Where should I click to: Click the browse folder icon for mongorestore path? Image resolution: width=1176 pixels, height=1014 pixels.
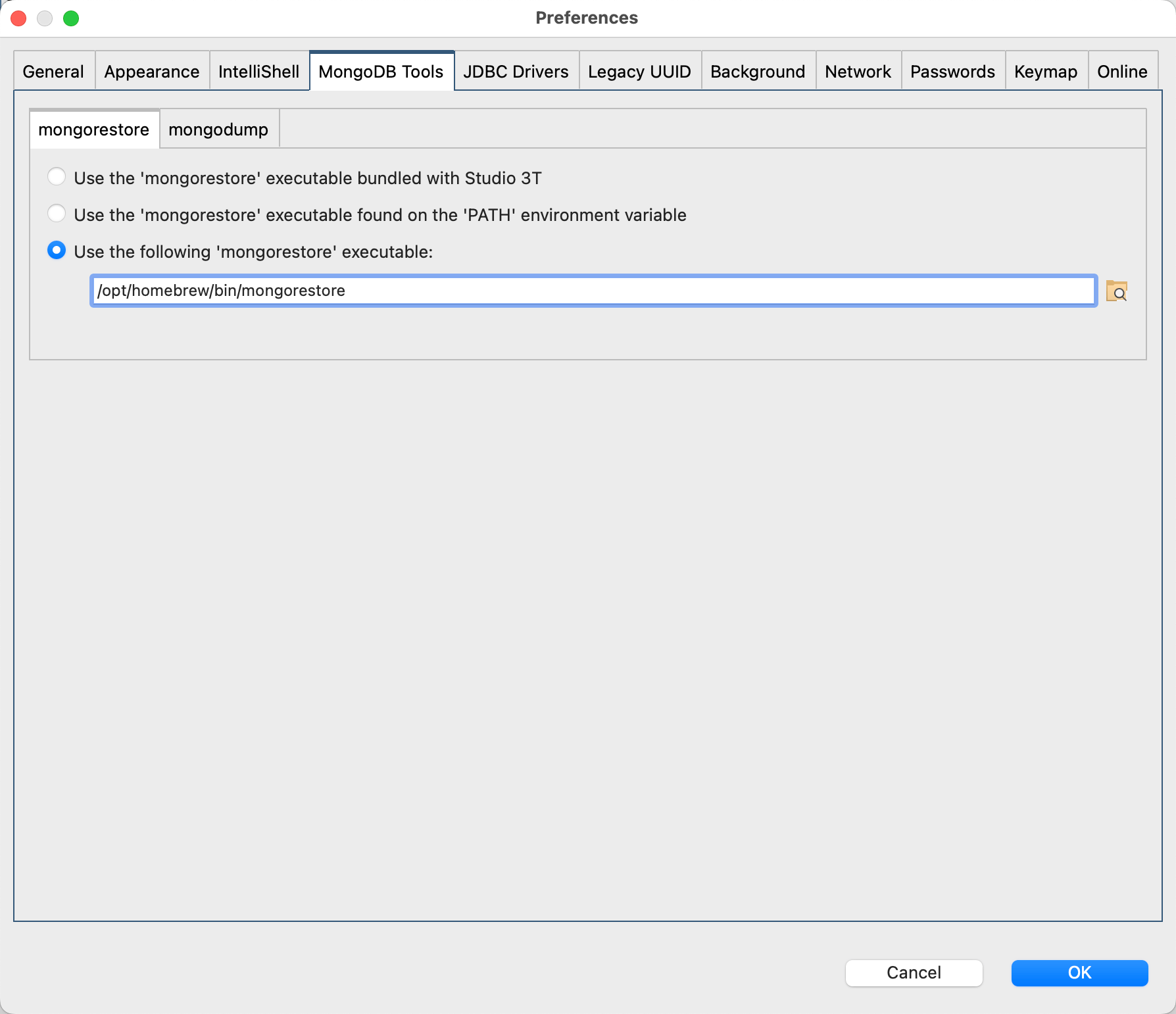tap(1116, 291)
